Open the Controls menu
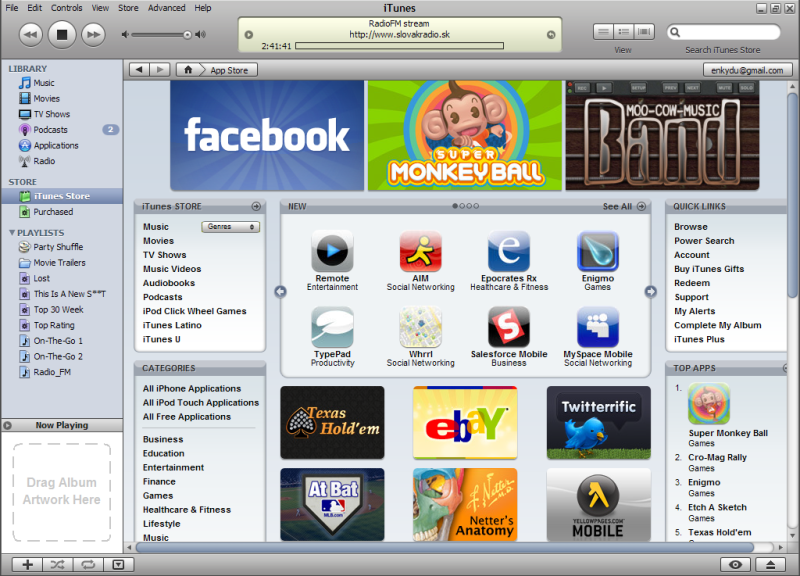Viewport: 800px width, 576px height. click(66, 7)
